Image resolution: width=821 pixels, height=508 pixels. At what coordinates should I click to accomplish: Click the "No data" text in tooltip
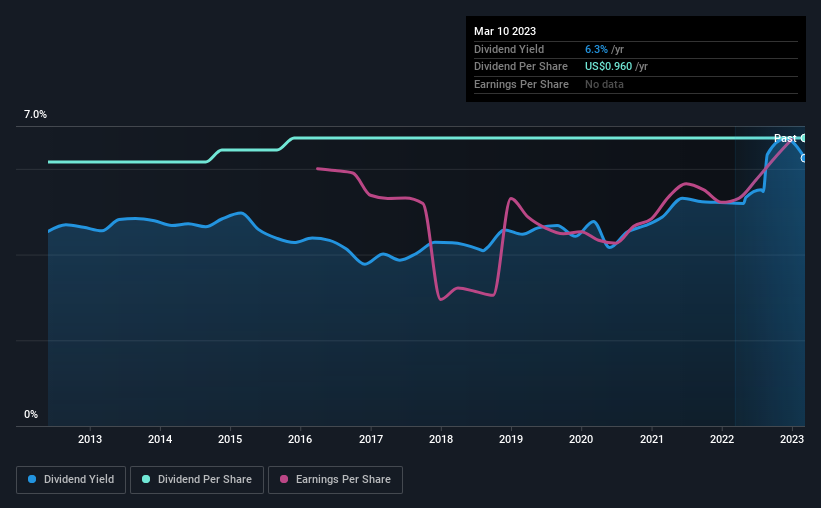604,84
